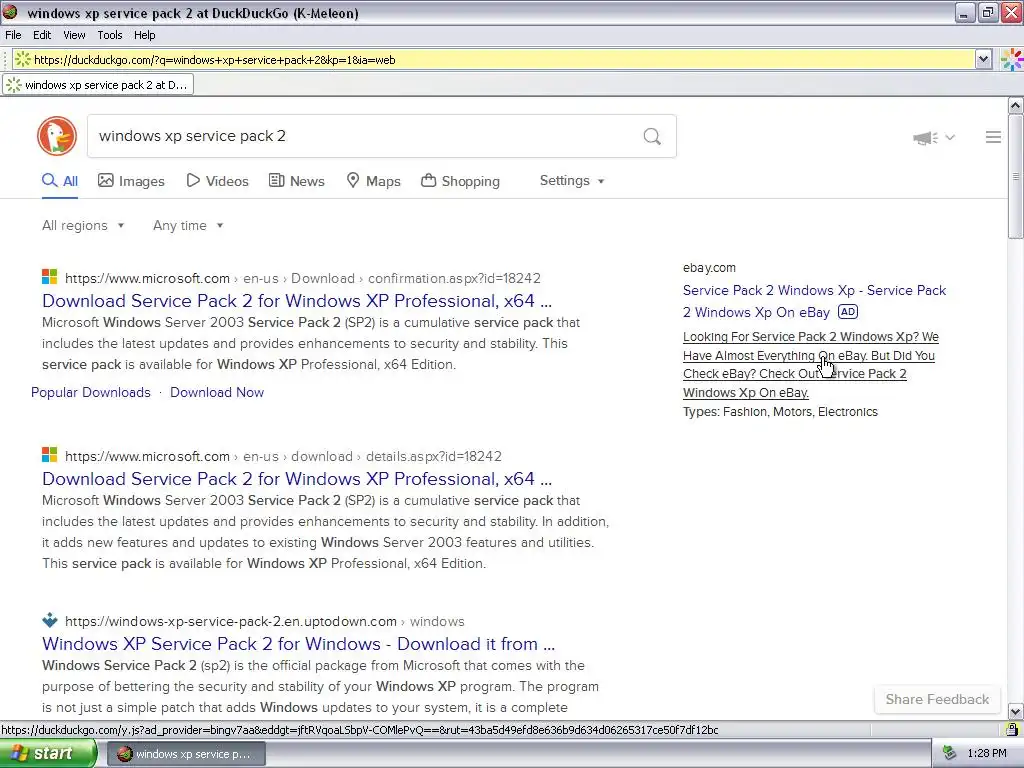Click the loading icon in URL bar

(23, 59)
